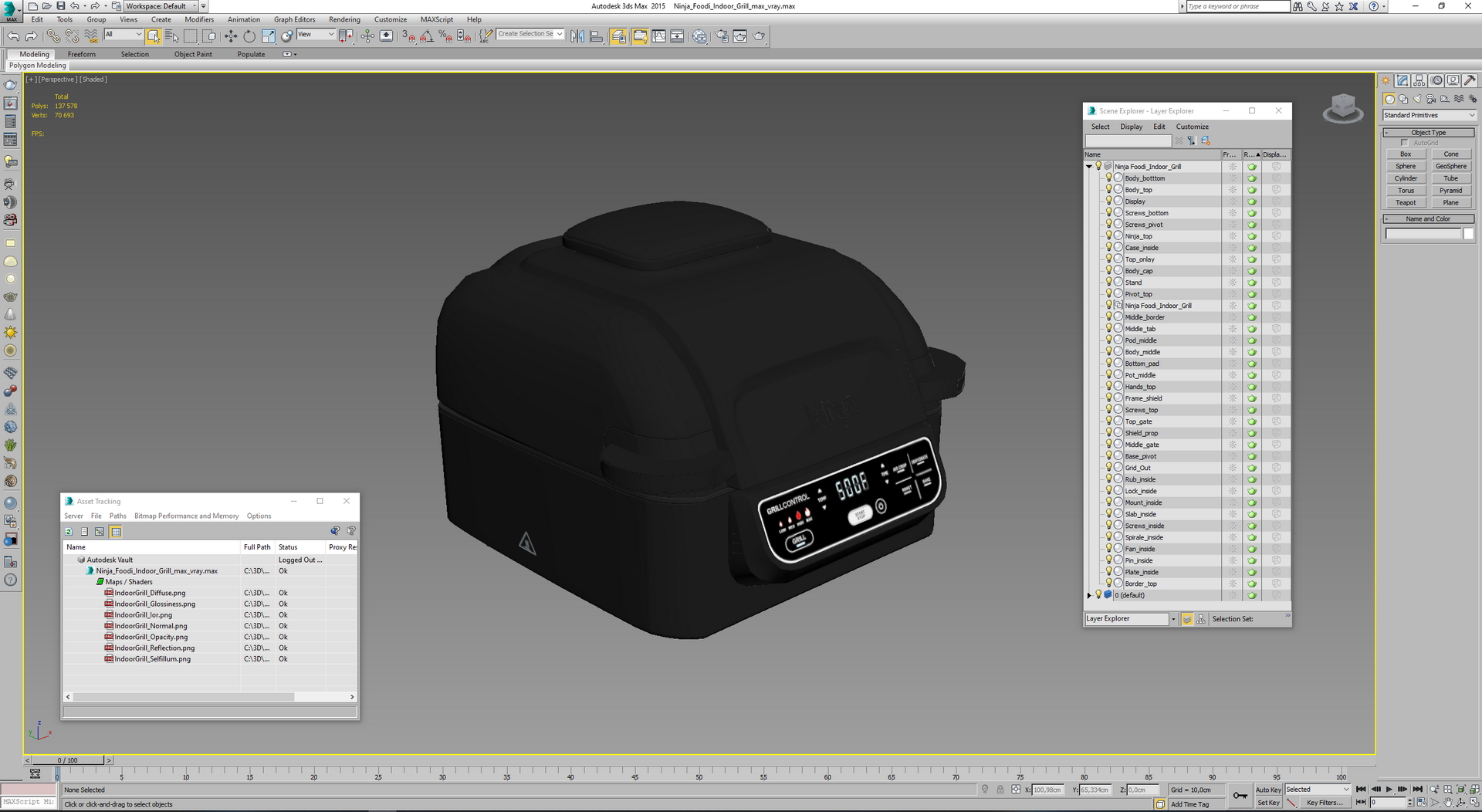Open the Rendering menu

pos(344,19)
